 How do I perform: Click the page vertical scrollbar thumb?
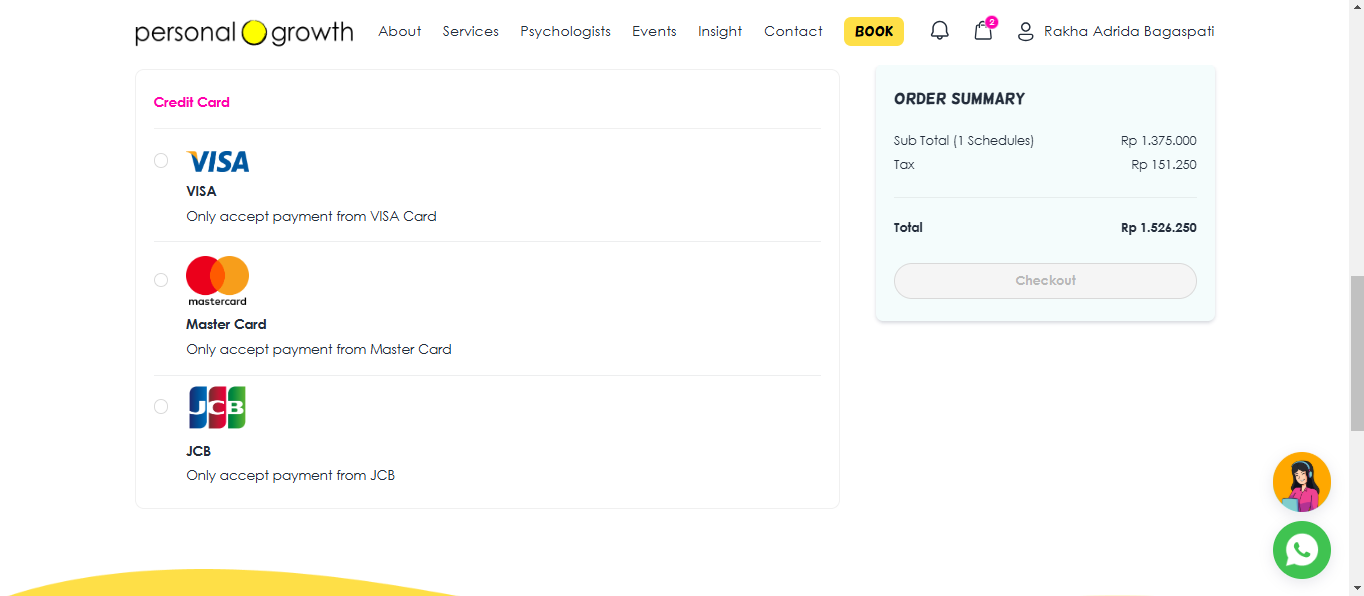coord(1356,354)
